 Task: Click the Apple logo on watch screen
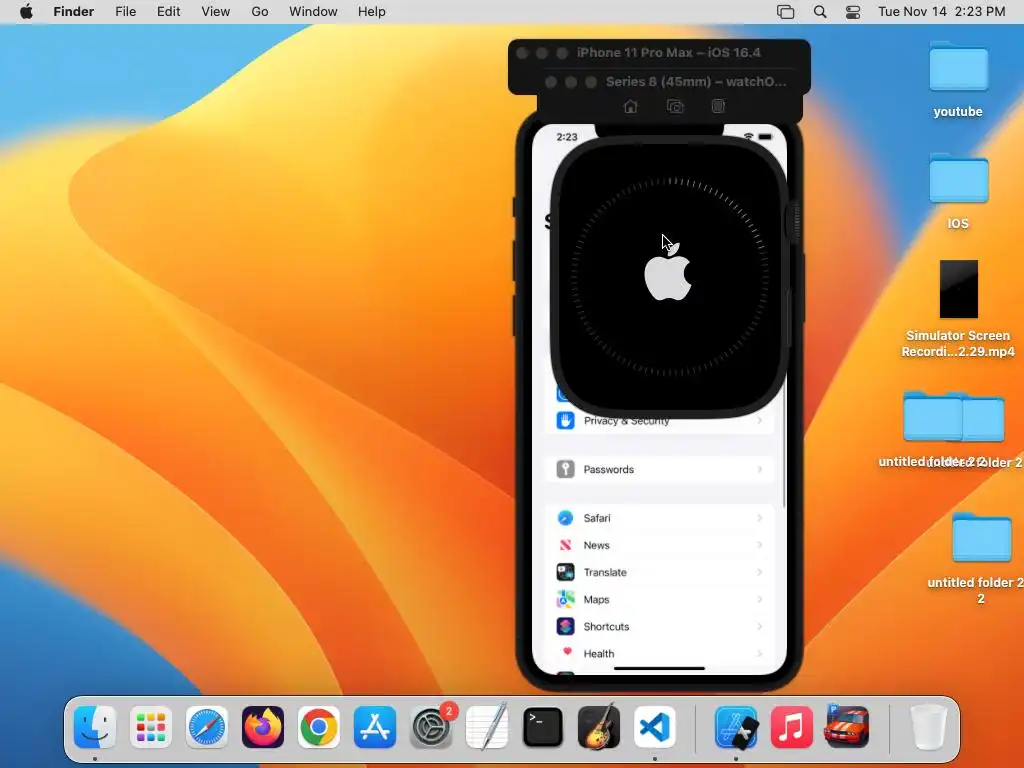[667, 272]
